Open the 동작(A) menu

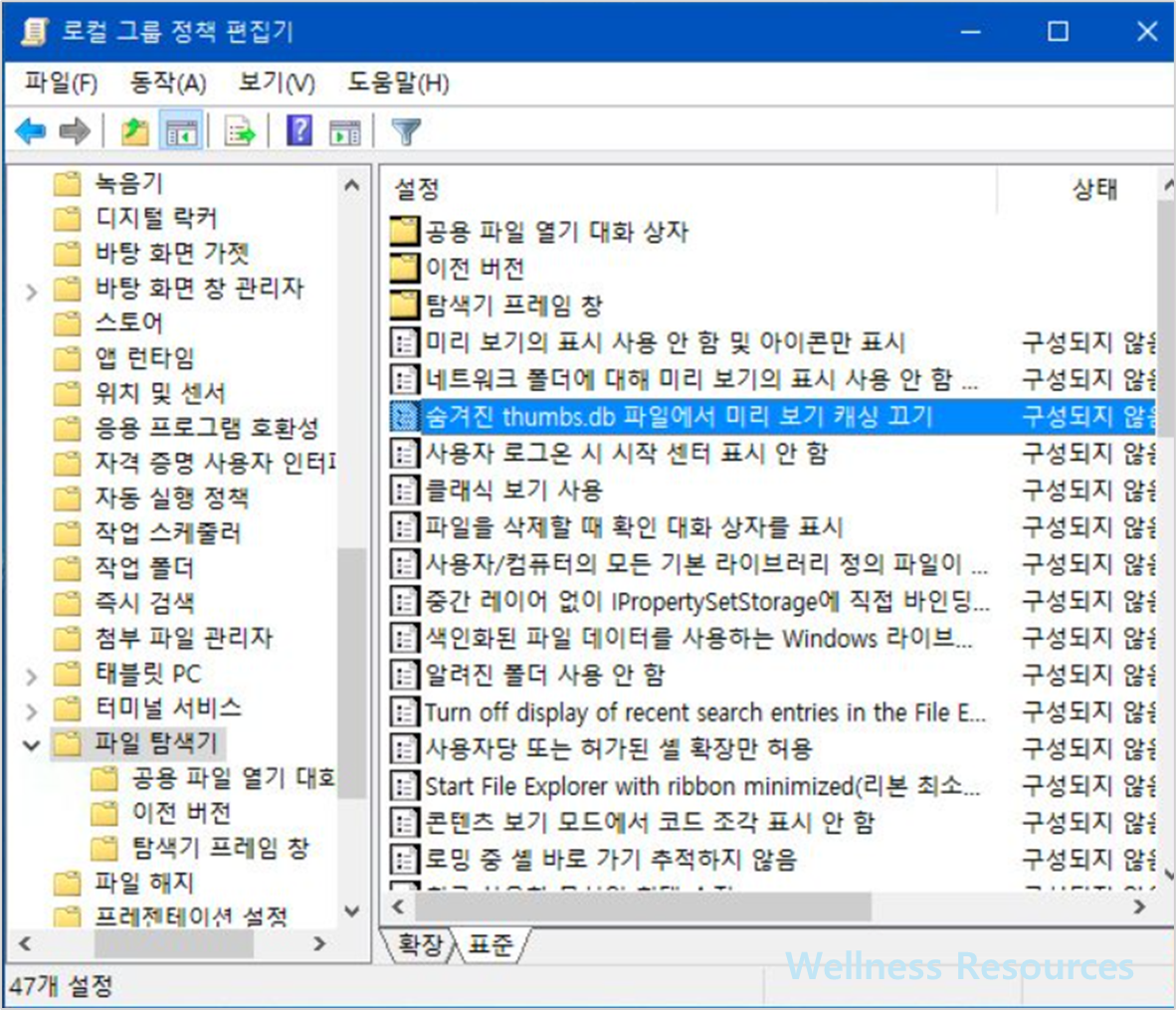click(x=167, y=83)
